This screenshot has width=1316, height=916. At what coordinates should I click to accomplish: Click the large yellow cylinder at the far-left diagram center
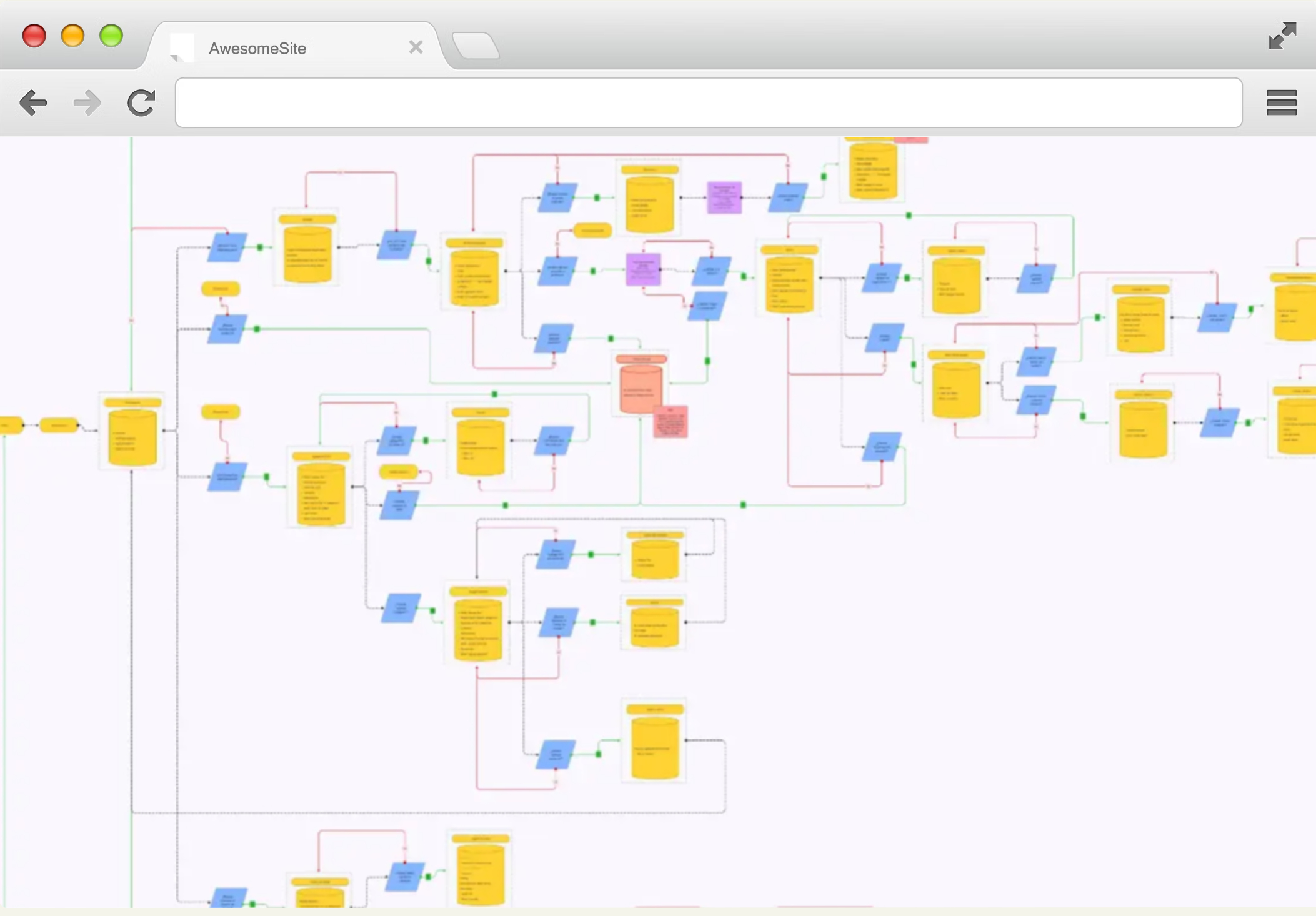132,437
